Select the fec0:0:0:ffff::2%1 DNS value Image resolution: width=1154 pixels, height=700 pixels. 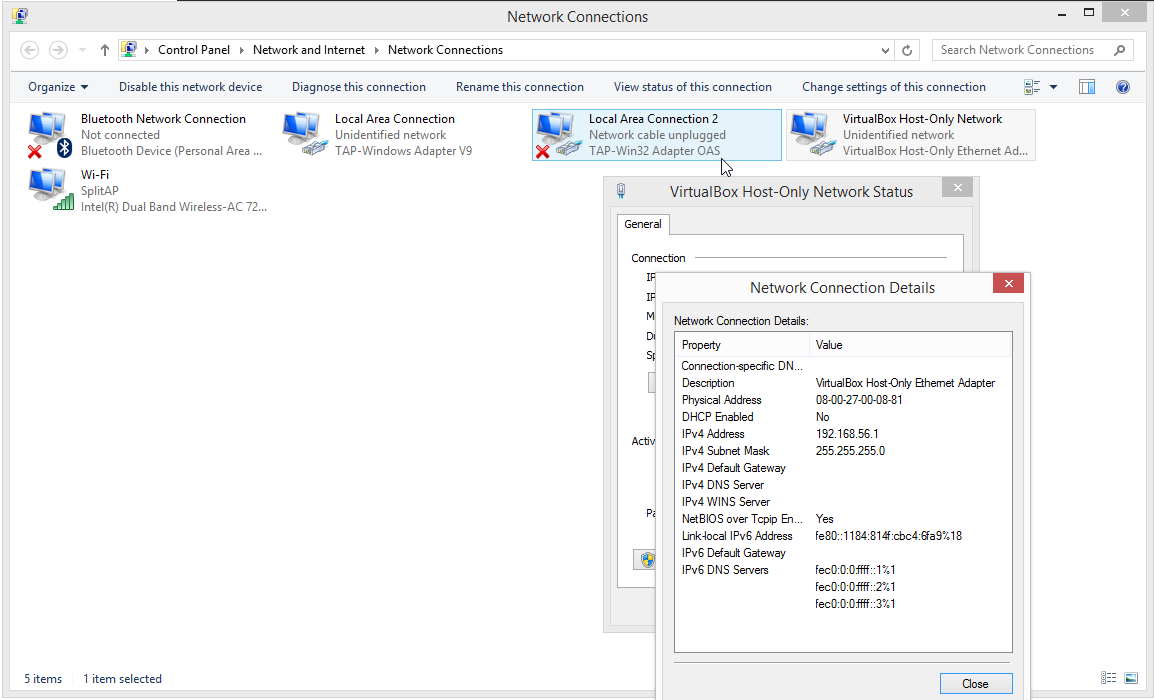click(855, 587)
